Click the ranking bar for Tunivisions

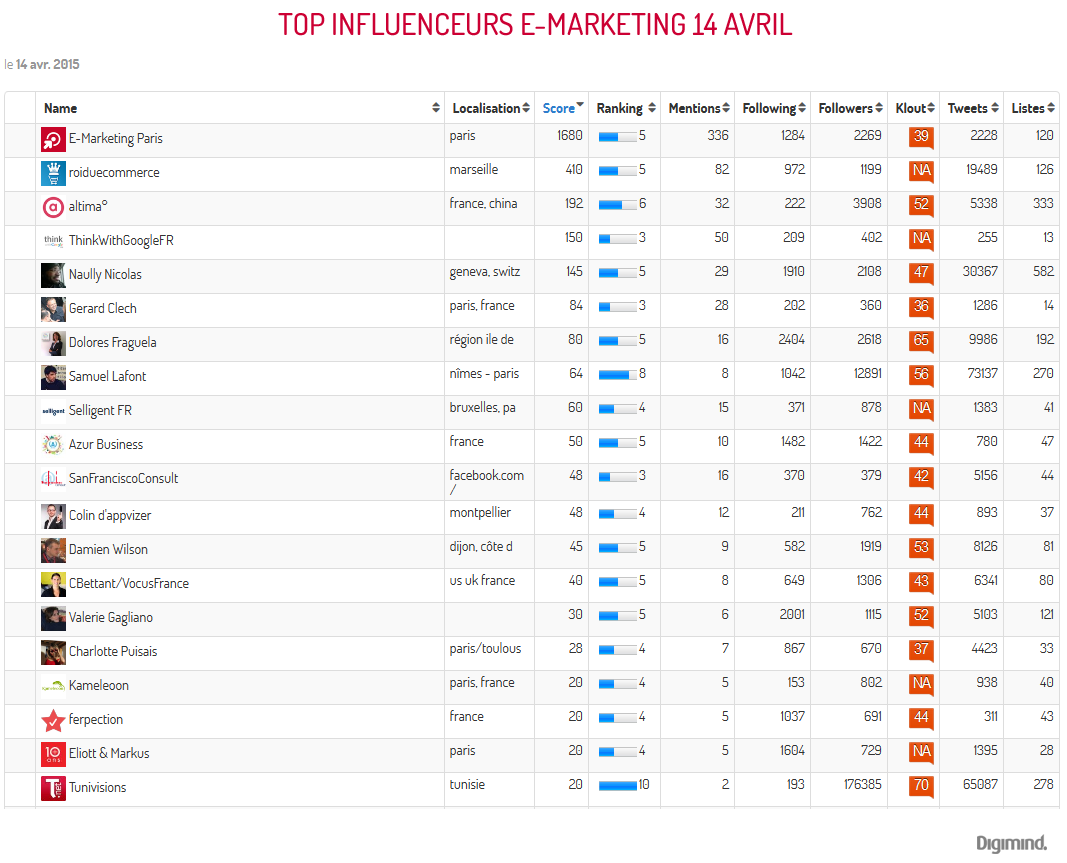pyautogui.click(x=617, y=786)
